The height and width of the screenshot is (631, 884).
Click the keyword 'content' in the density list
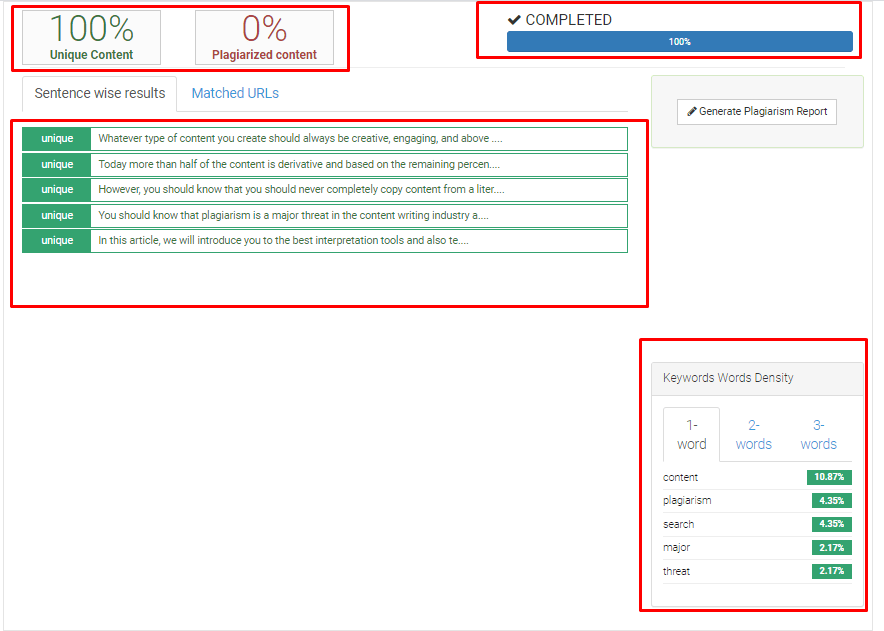(680, 478)
